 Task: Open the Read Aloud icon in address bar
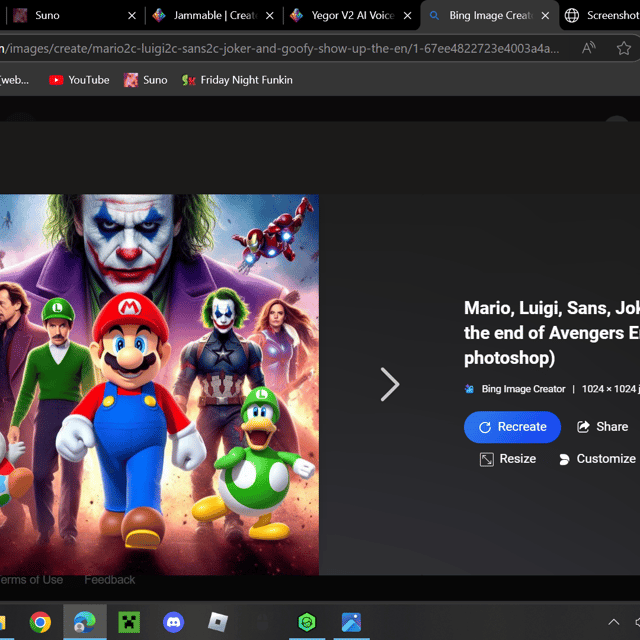click(589, 48)
